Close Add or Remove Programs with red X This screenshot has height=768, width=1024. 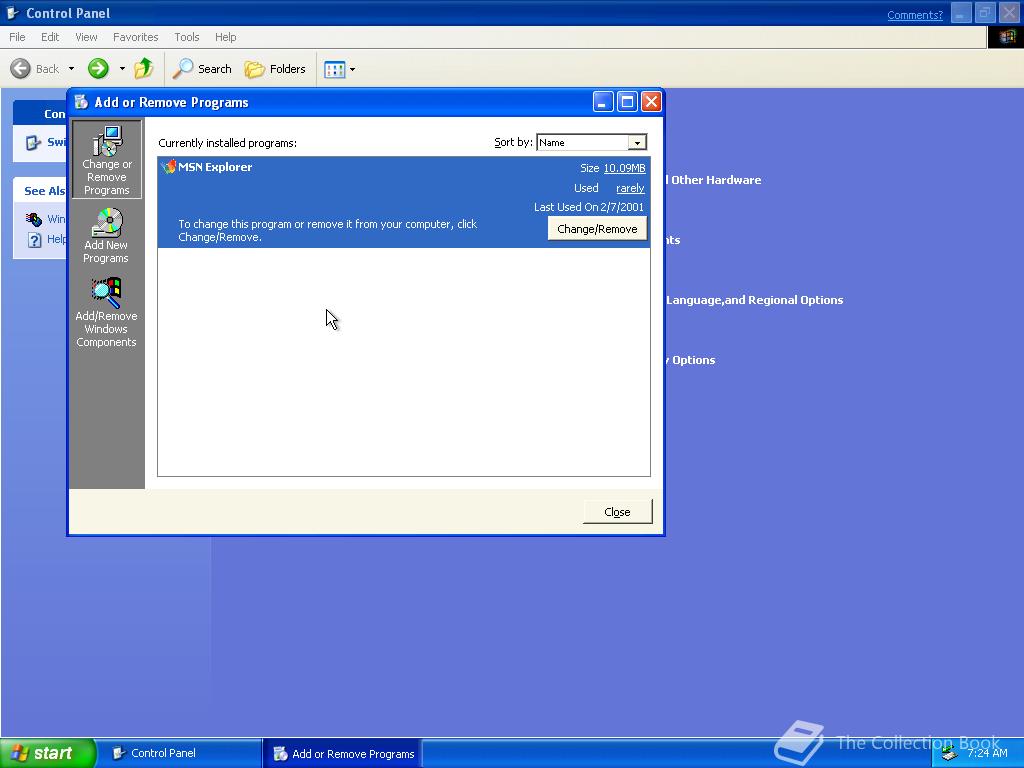pos(651,102)
